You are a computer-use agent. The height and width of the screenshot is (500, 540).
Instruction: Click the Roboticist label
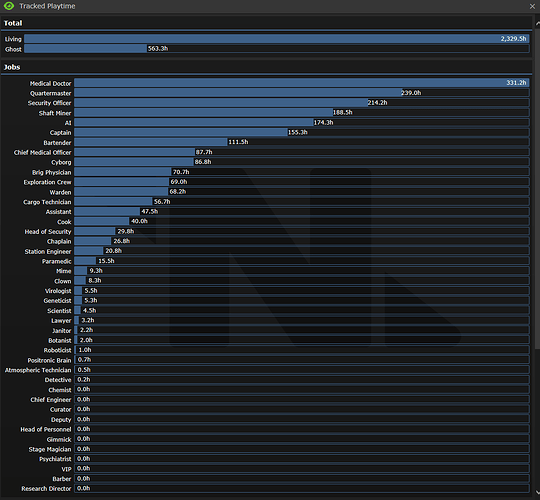click(57, 350)
